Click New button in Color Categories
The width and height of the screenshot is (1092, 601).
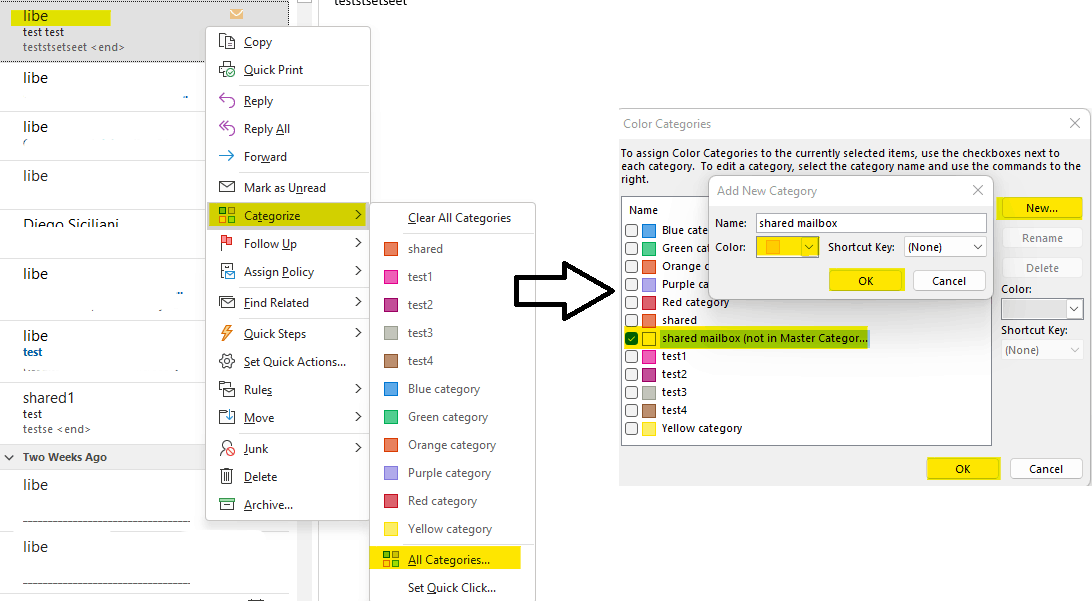(1042, 208)
